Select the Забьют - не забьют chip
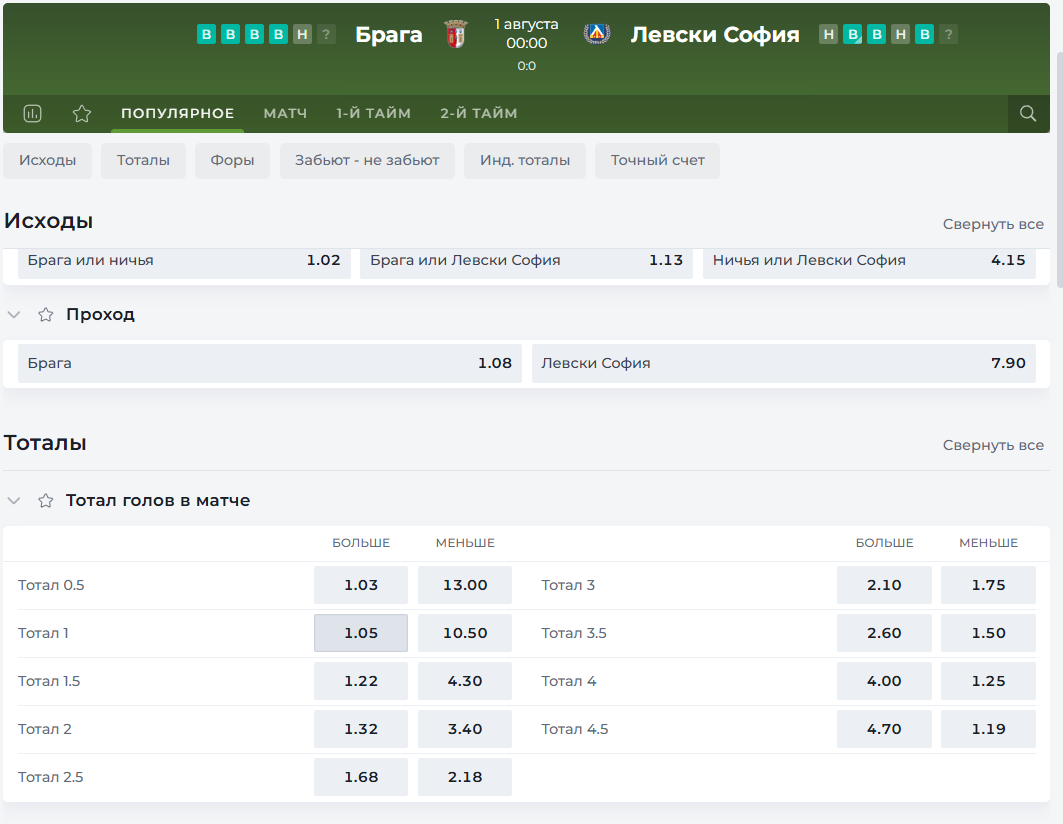1063x824 pixels. coord(367,161)
